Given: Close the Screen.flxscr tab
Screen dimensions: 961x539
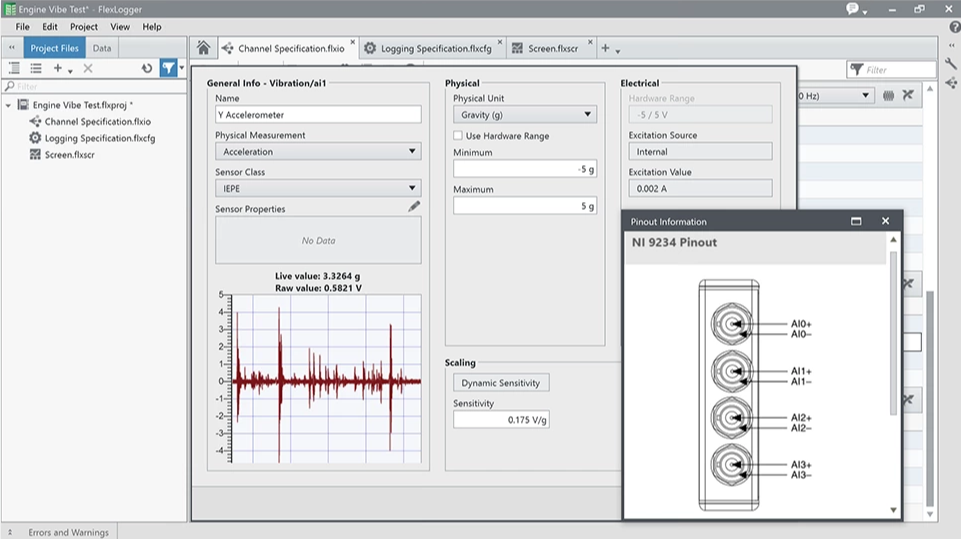Looking at the screenshot, I should tap(590, 42).
